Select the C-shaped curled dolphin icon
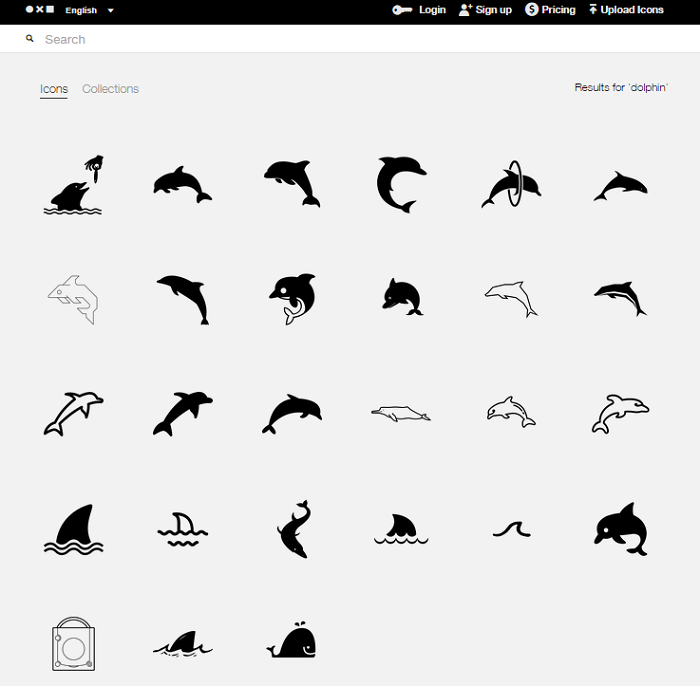 (401, 184)
